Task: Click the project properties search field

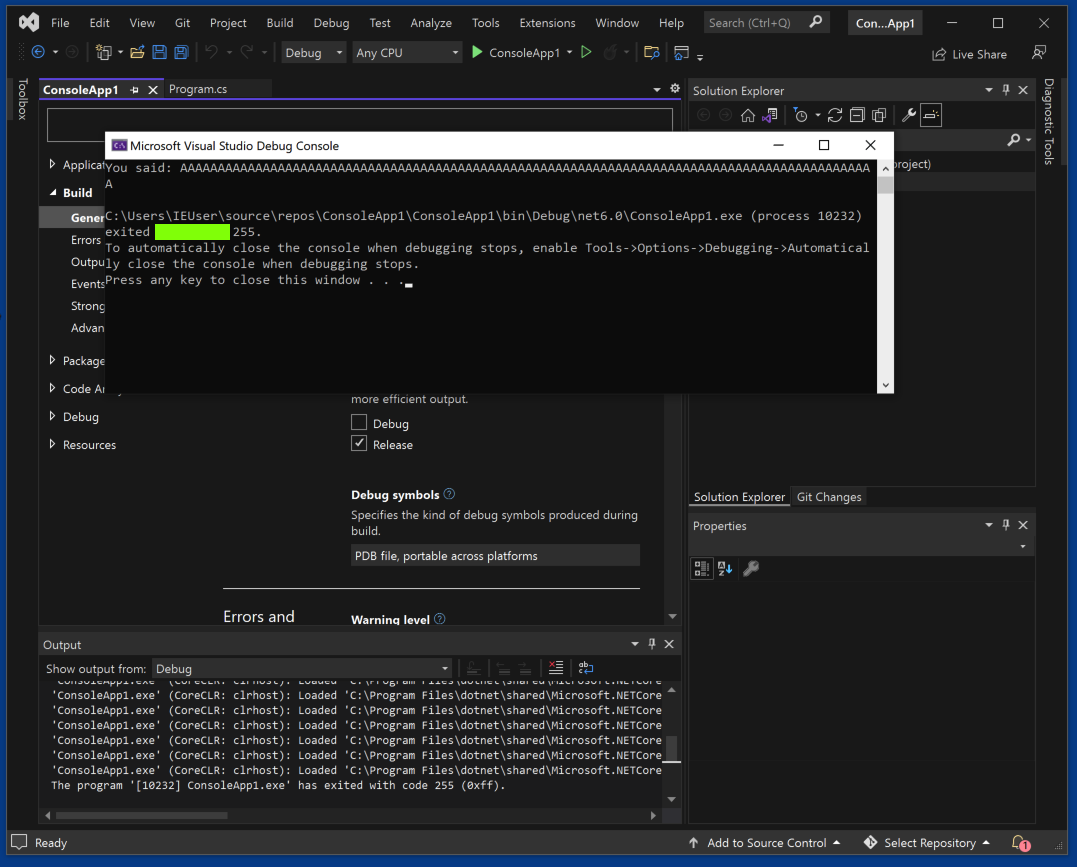Action: pyautogui.click(x=360, y=124)
